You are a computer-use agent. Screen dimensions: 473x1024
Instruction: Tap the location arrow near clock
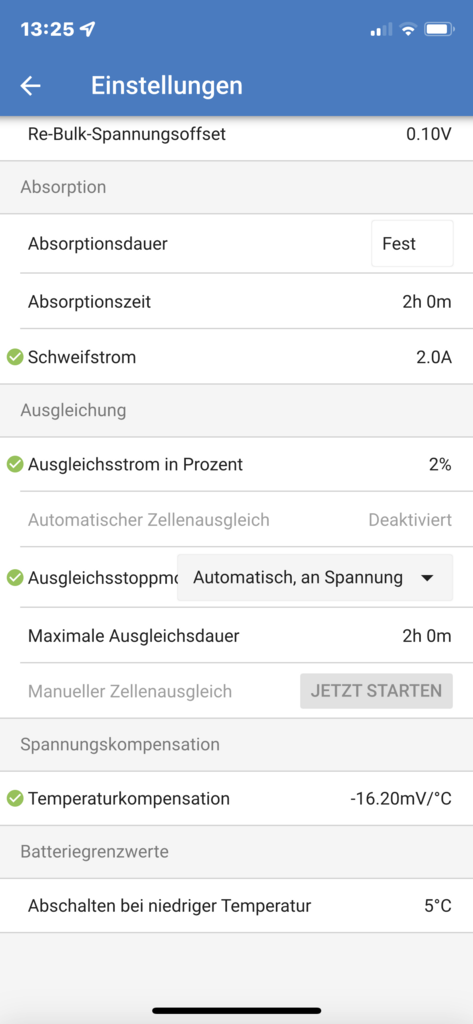[x=87, y=29]
